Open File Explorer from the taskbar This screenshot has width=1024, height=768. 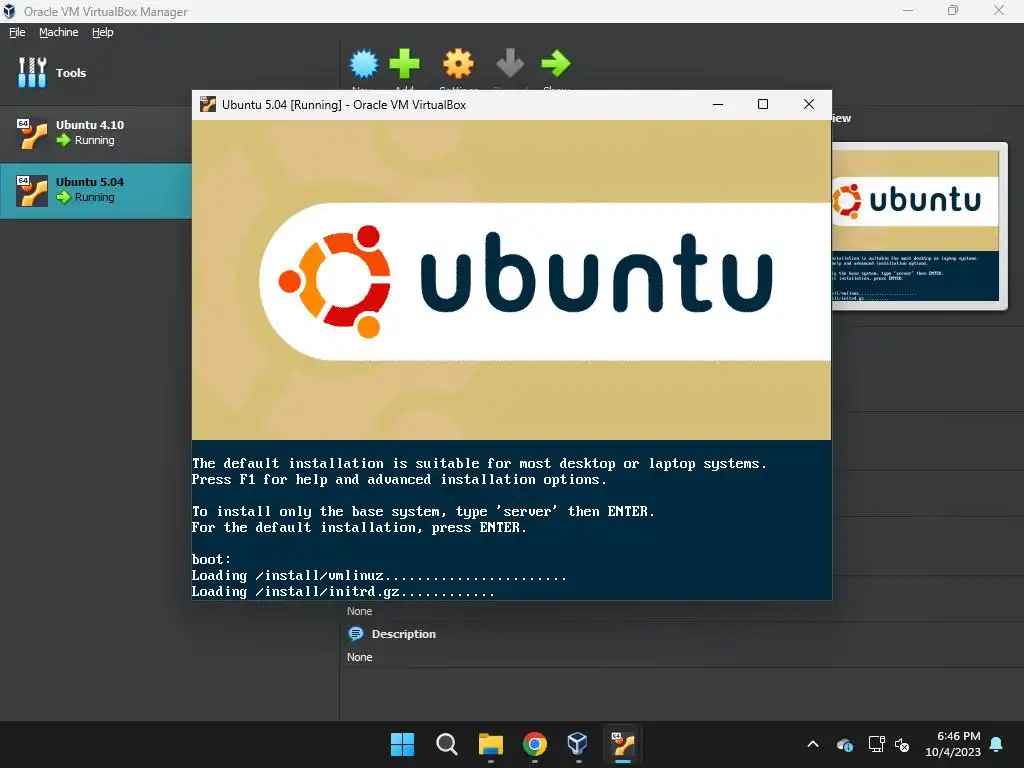click(490, 744)
